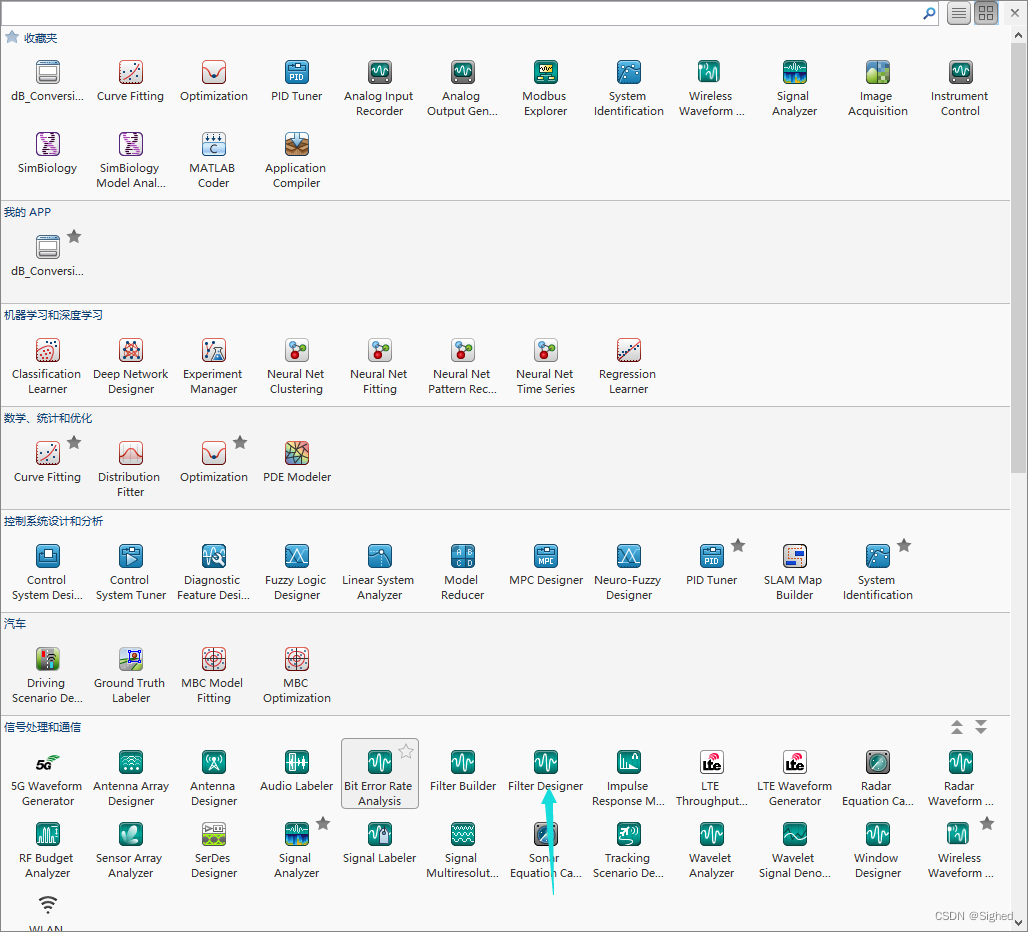Launch 5G Waveform Generator app

tap(47, 778)
